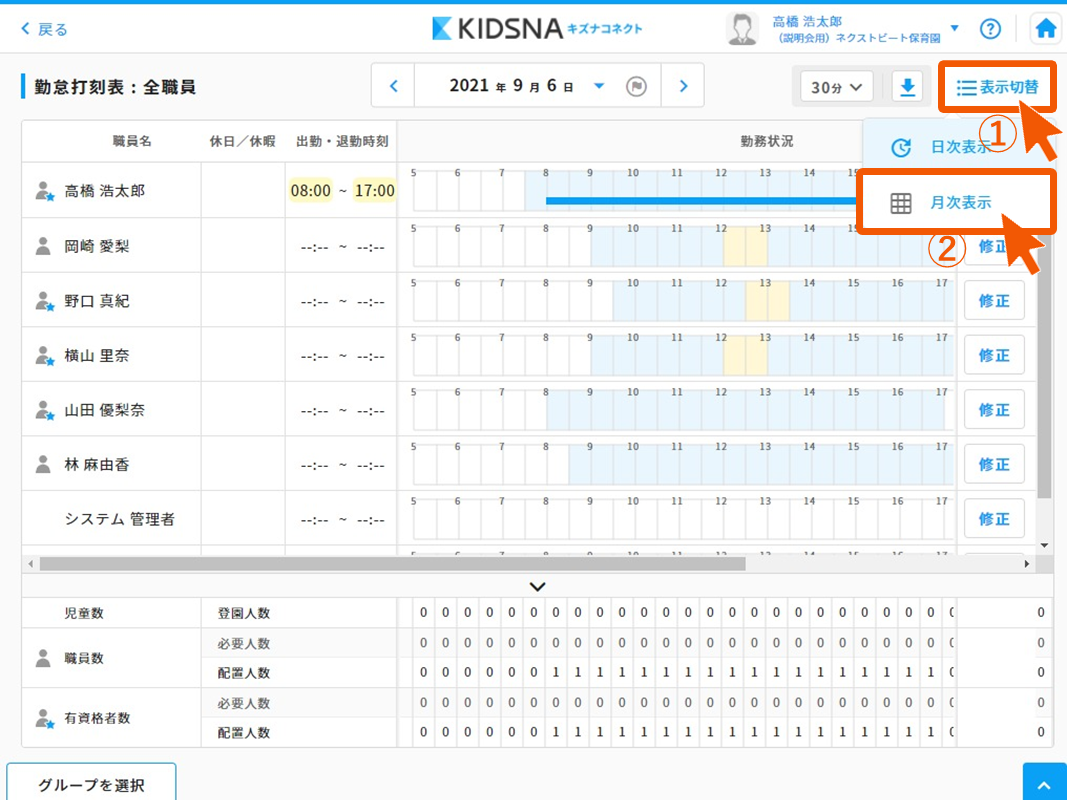Image resolution: width=1067 pixels, height=800 pixels.
Task: Click 修正 button for 横山 里奈
Action: coord(994,355)
